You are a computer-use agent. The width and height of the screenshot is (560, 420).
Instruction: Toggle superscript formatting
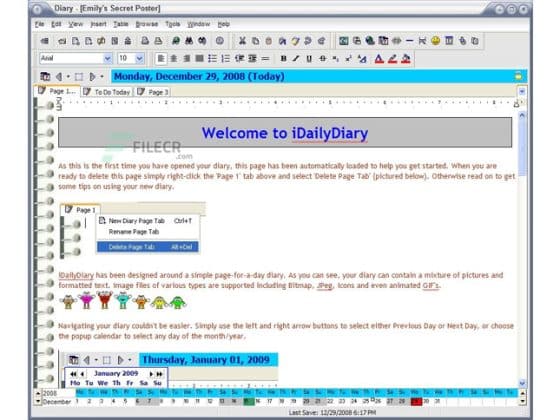(x=348, y=59)
